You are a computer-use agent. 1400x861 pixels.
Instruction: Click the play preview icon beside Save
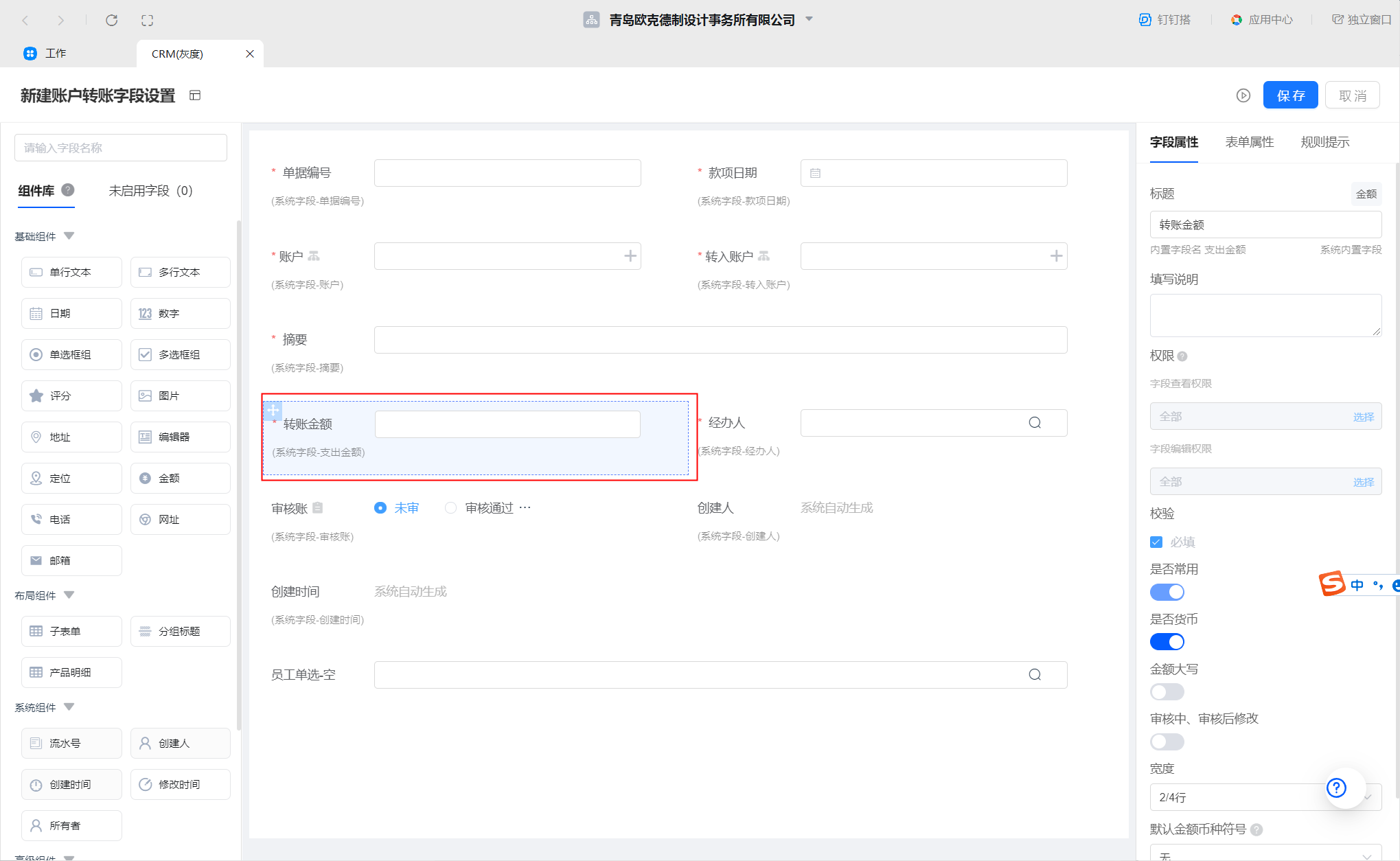point(1243,95)
